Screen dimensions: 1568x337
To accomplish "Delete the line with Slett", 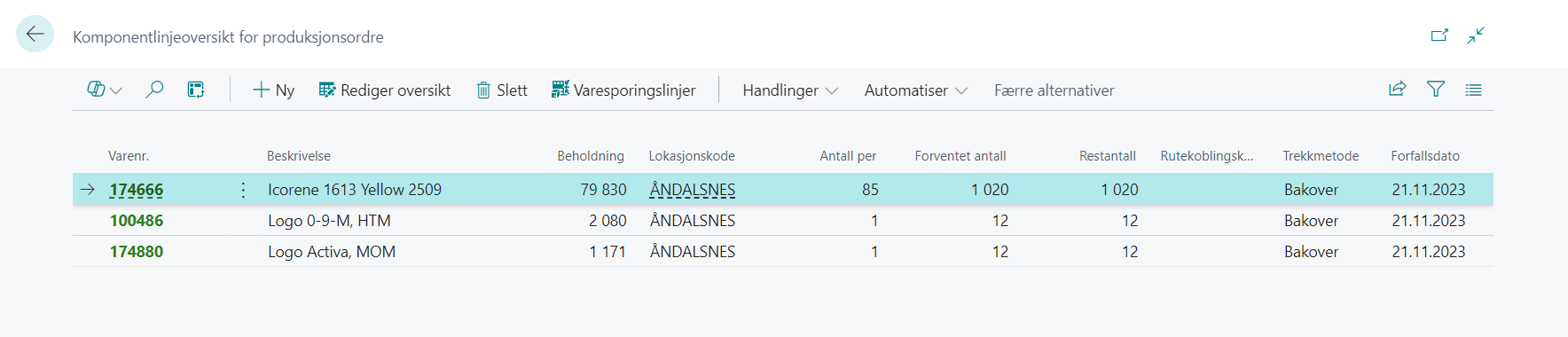I will pos(502,90).
